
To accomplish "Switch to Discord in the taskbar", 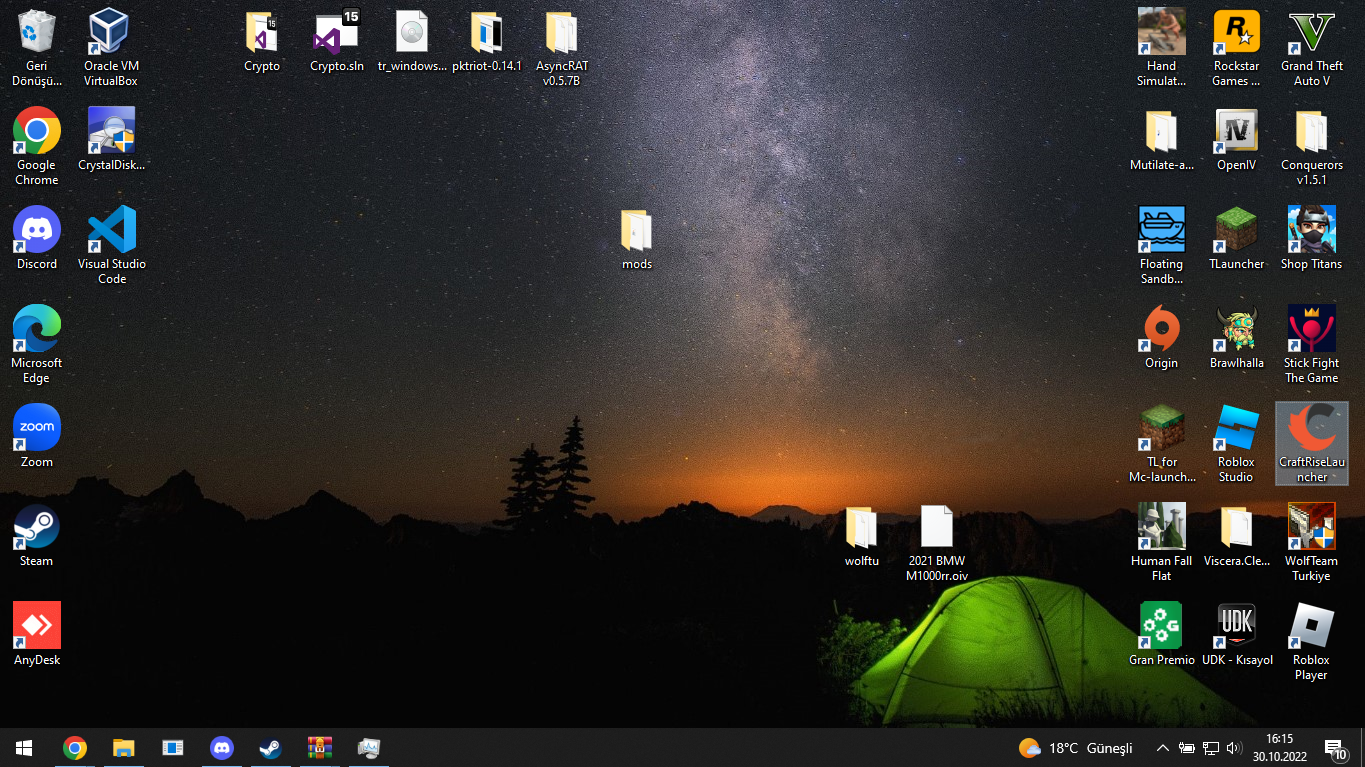I will pos(222,747).
